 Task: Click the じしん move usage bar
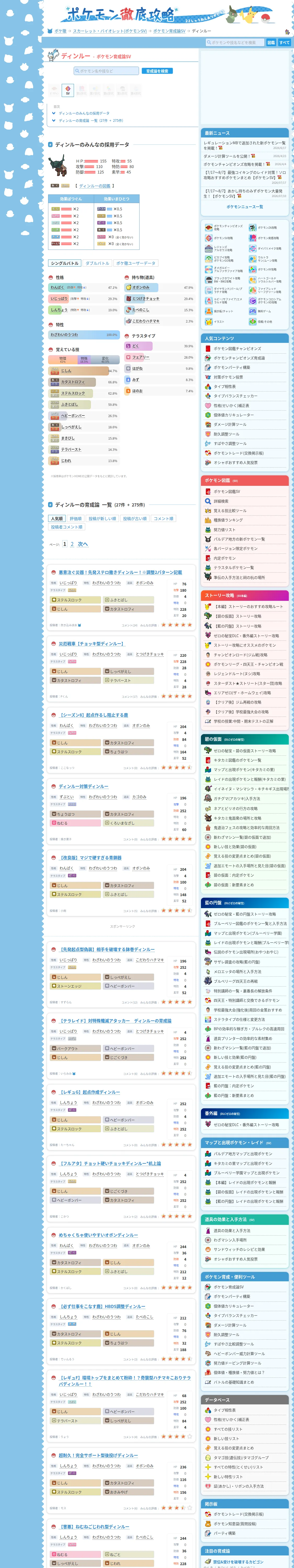(x=84, y=371)
